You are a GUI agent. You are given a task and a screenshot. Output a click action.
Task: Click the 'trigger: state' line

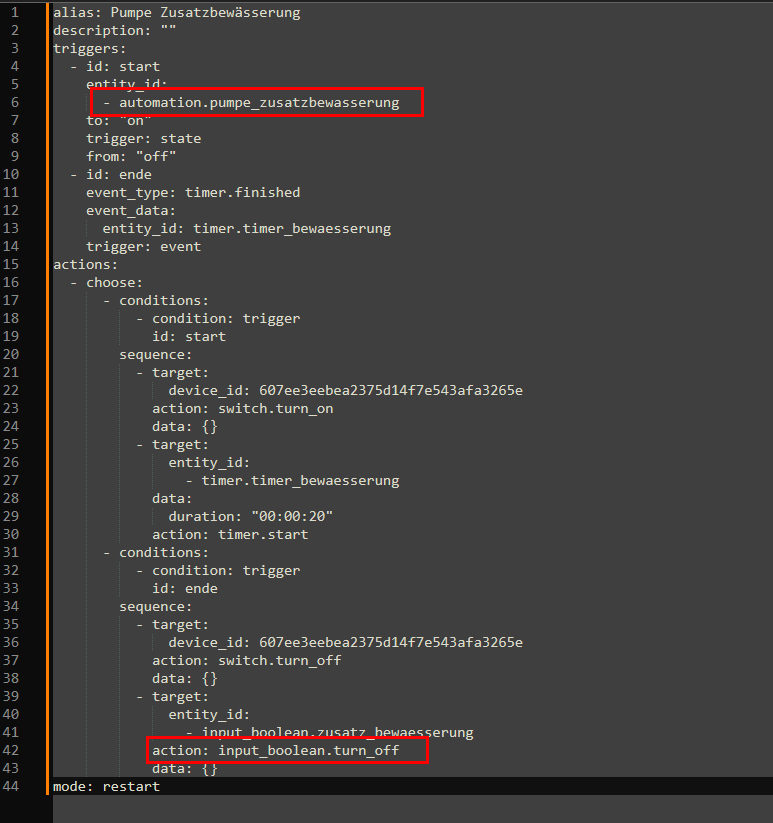click(143, 139)
